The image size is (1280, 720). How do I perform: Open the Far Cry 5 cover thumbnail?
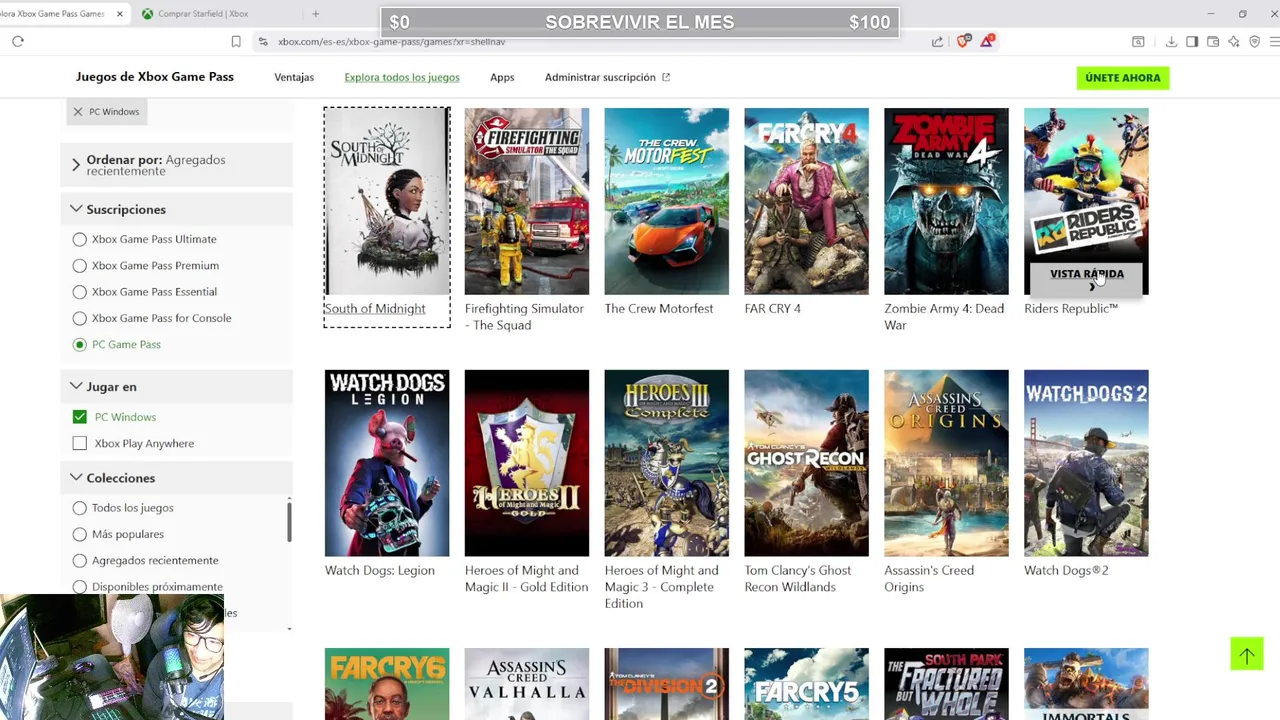807,684
